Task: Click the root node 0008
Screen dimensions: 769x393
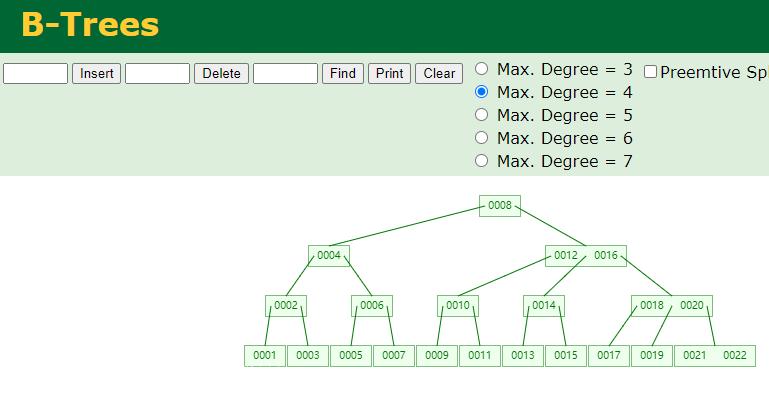Action: click(x=500, y=206)
